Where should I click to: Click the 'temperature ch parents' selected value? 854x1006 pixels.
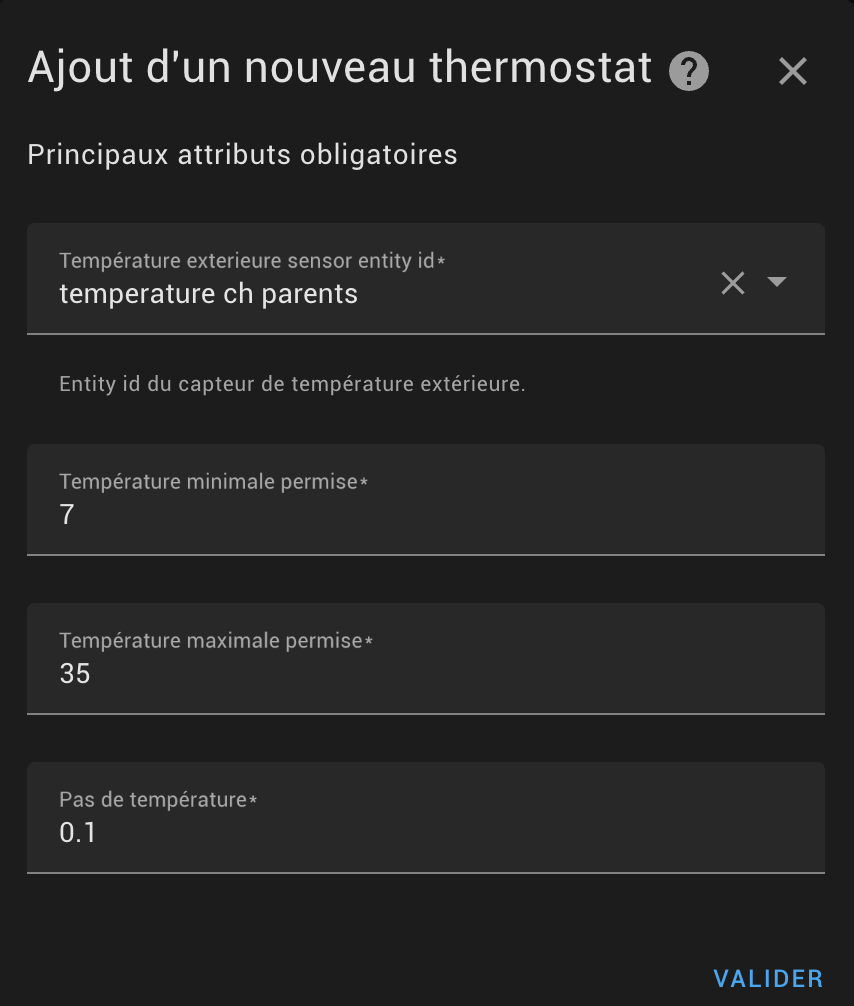pyautogui.click(x=209, y=294)
